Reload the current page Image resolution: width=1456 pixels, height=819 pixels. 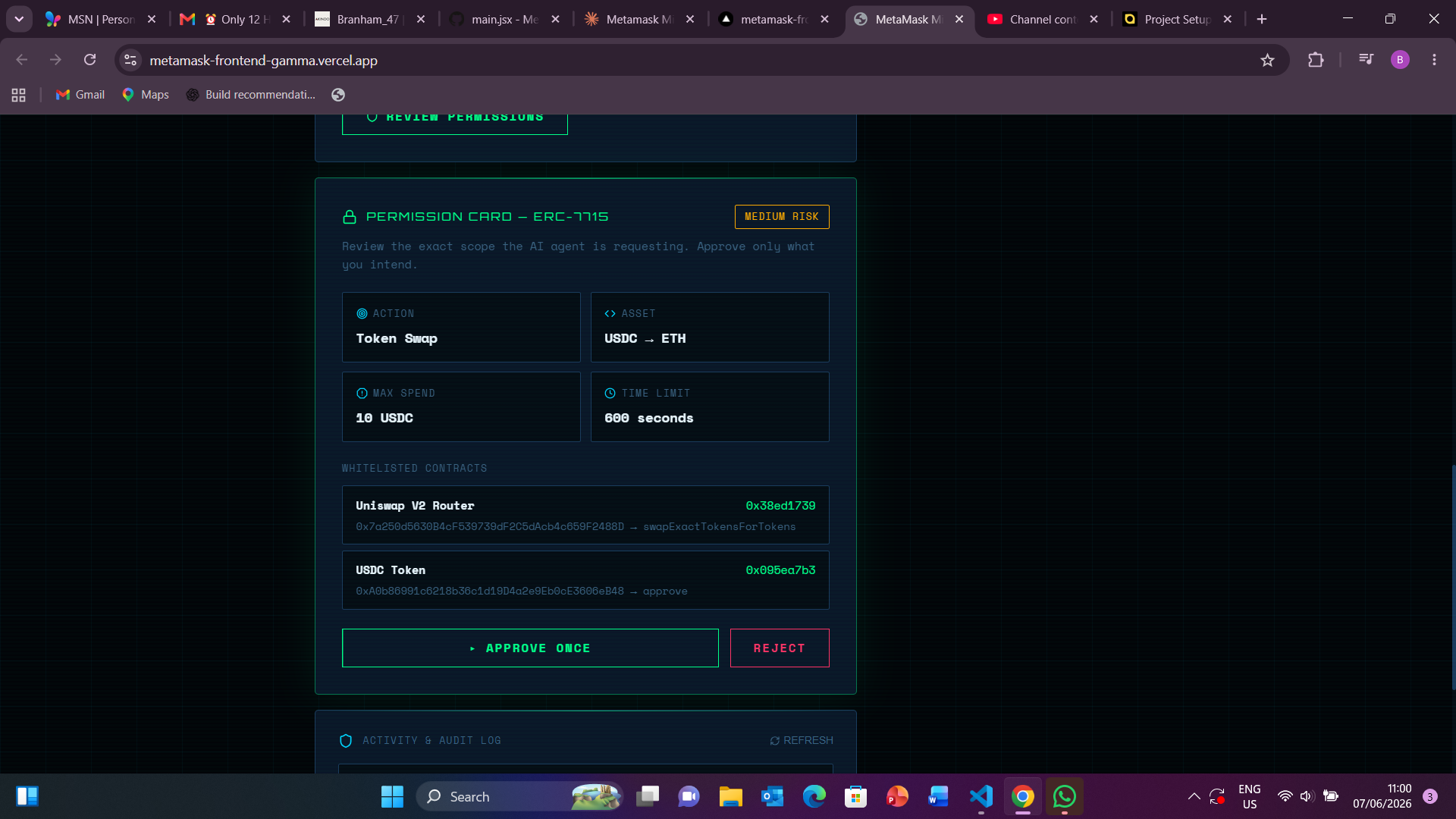[x=89, y=60]
